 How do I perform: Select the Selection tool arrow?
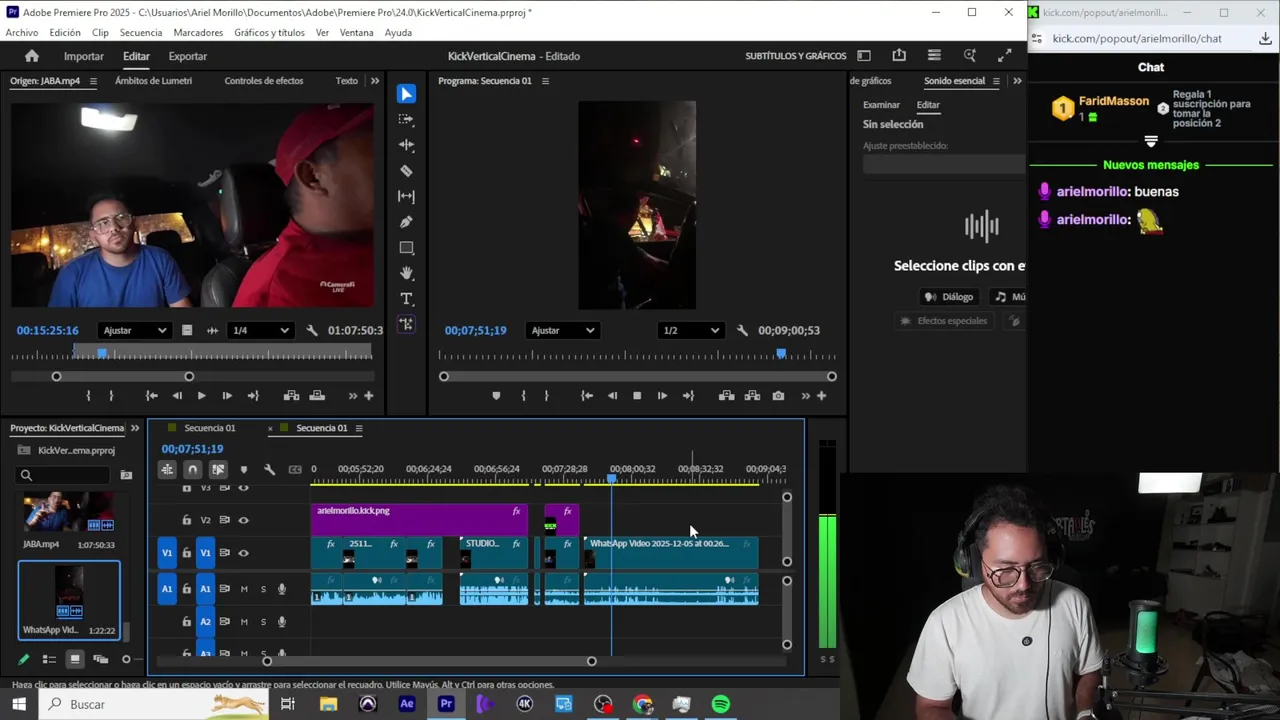(406, 93)
